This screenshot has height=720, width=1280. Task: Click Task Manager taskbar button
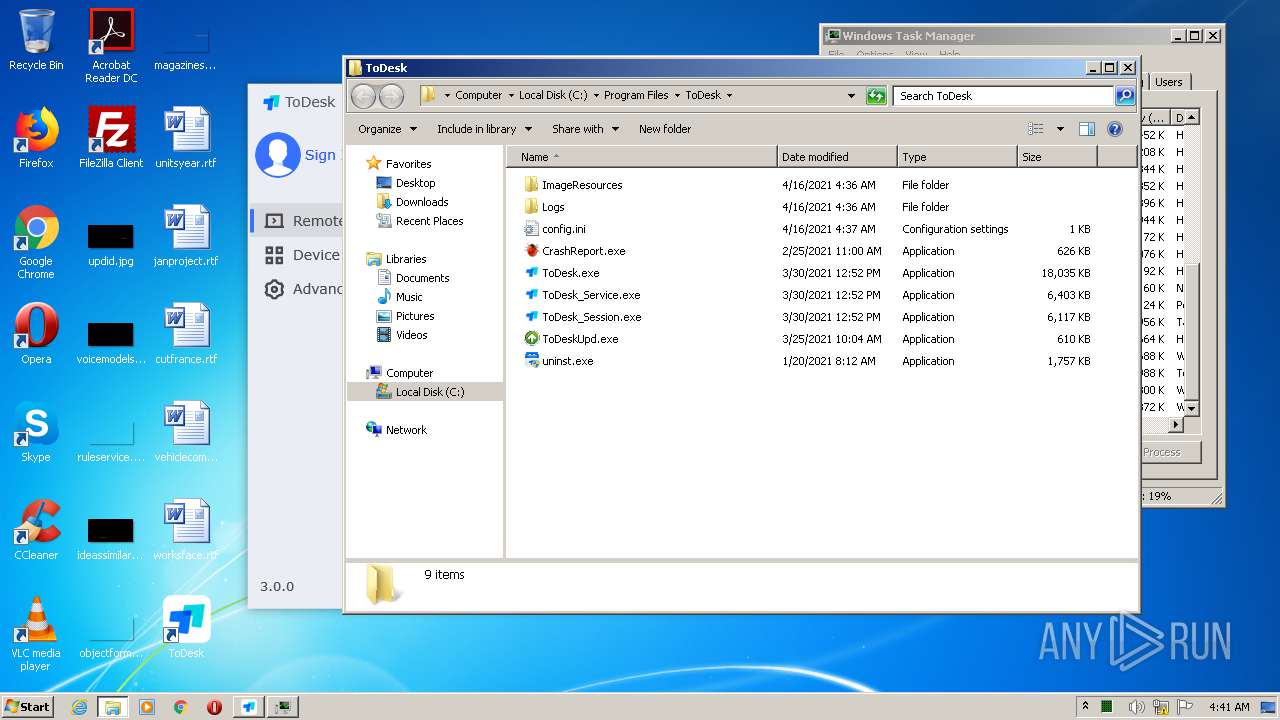(x=283, y=706)
